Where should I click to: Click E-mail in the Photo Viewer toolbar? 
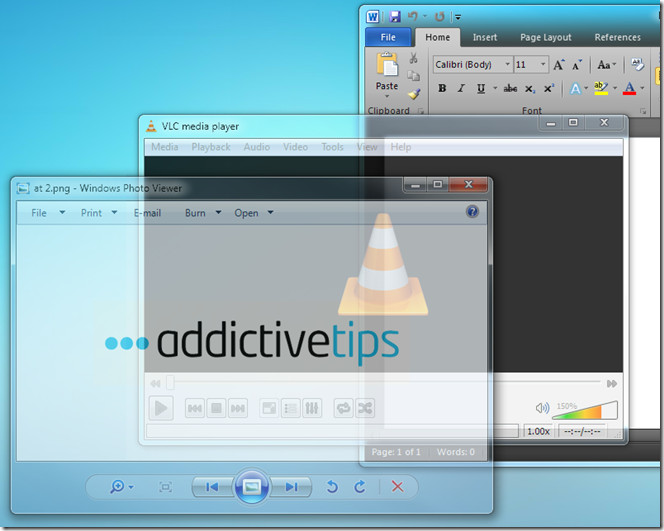click(x=147, y=213)
